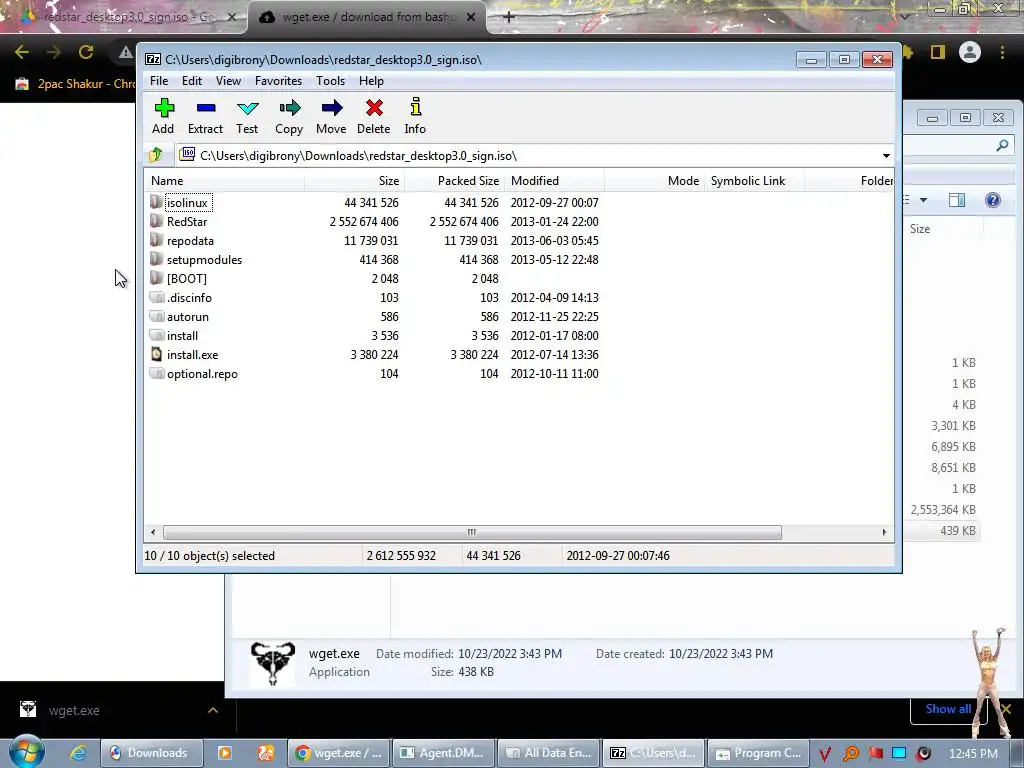
Task: Go back with the browser arrow
Action: click(x=22, y=52)
